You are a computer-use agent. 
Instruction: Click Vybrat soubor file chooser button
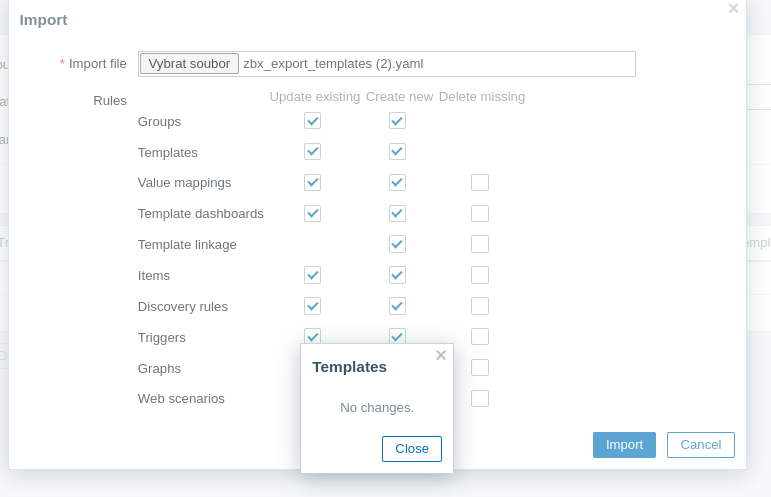click(189, 64)
